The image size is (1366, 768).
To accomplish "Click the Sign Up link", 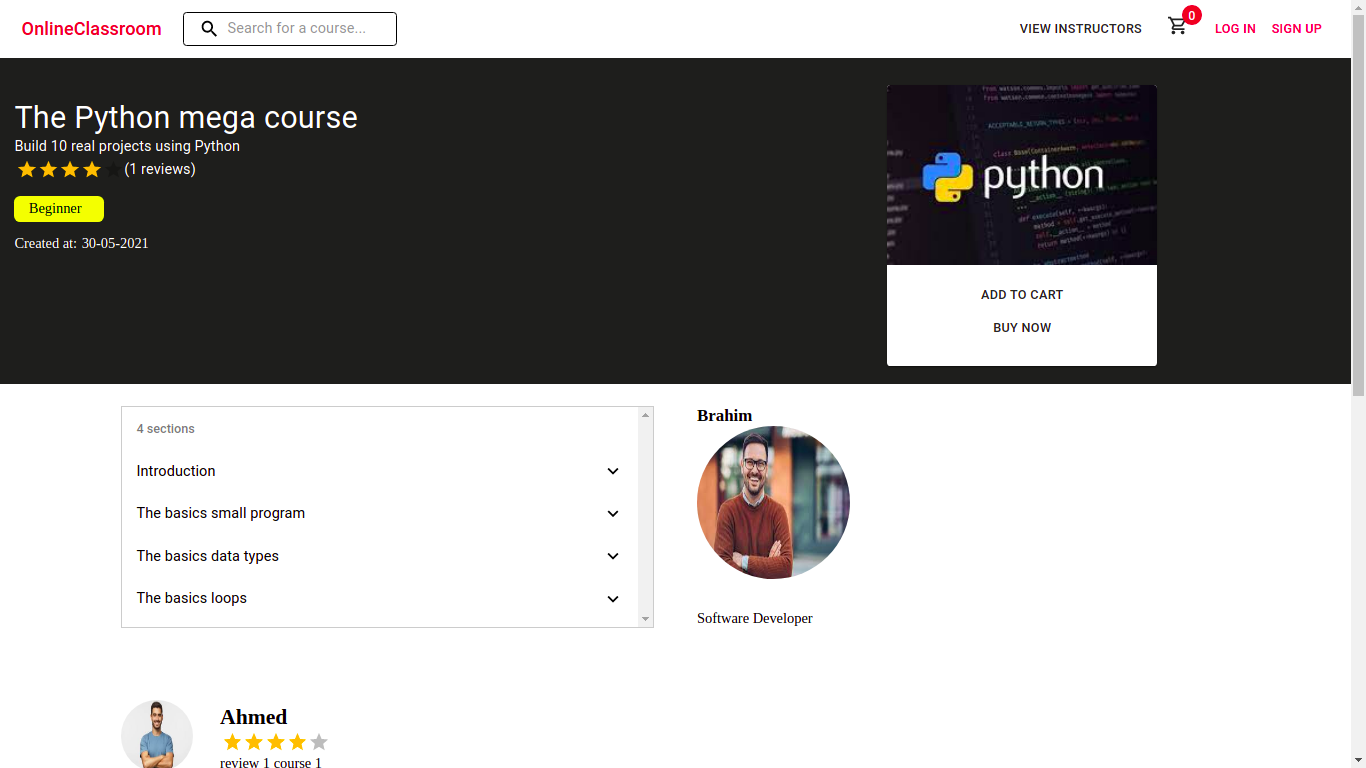I will (x=1296, y=29).
